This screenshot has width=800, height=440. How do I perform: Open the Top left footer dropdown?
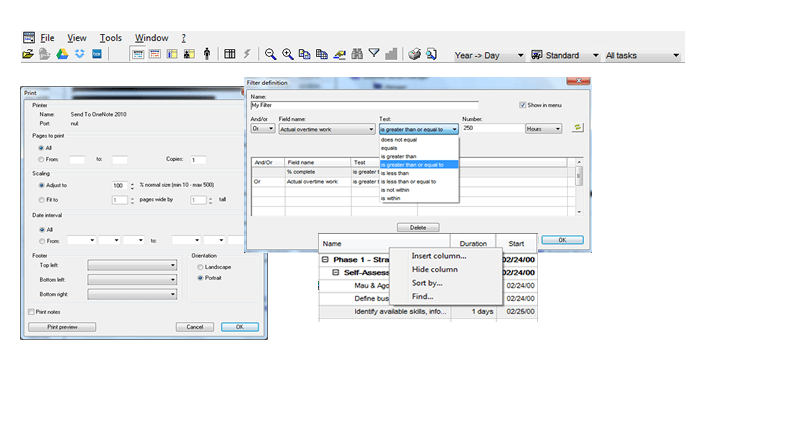[x=132, y=265]
